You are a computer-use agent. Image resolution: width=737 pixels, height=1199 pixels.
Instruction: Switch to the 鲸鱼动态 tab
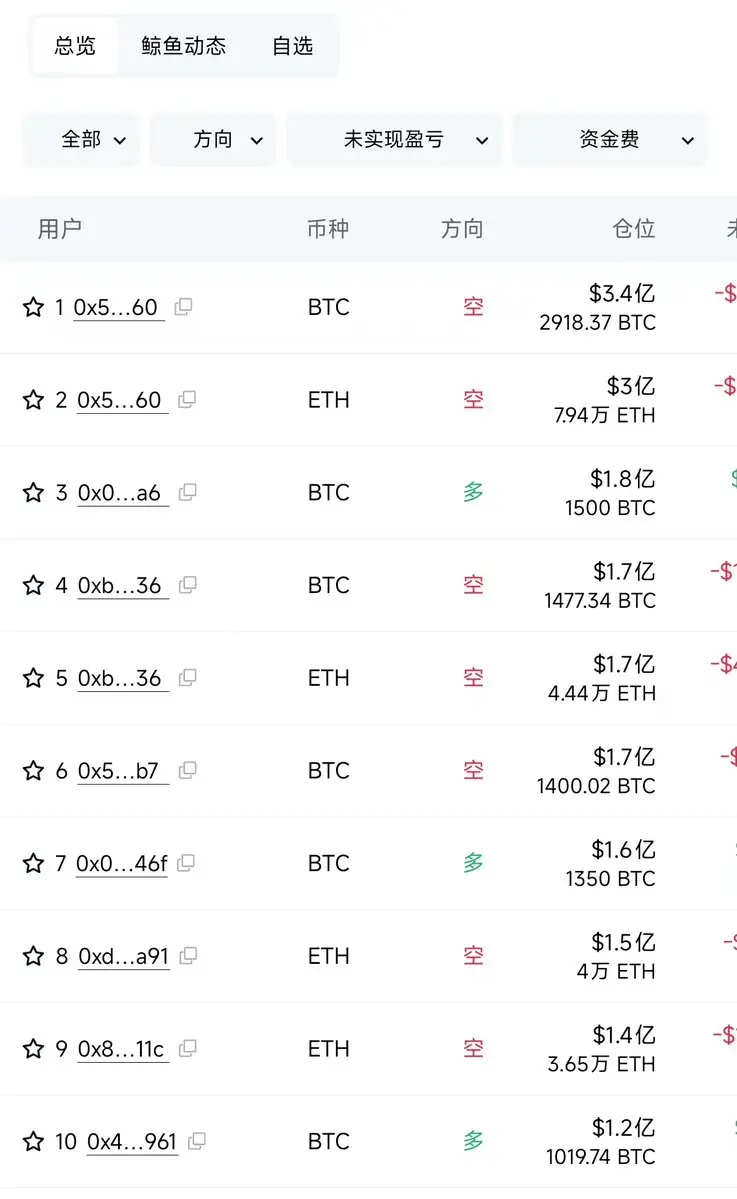pos(183,46)
